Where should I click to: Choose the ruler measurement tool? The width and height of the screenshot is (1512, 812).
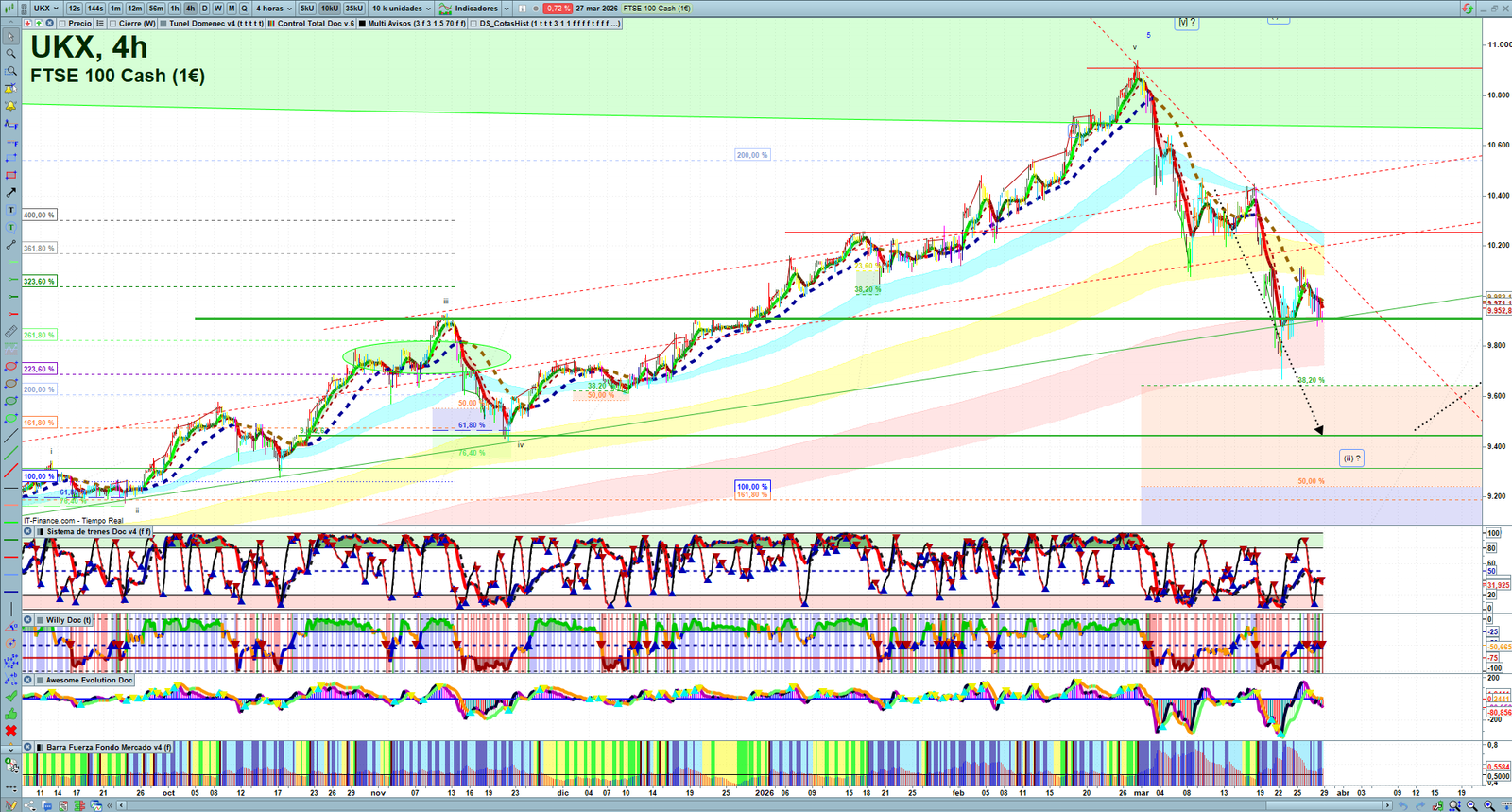point(10,332)
